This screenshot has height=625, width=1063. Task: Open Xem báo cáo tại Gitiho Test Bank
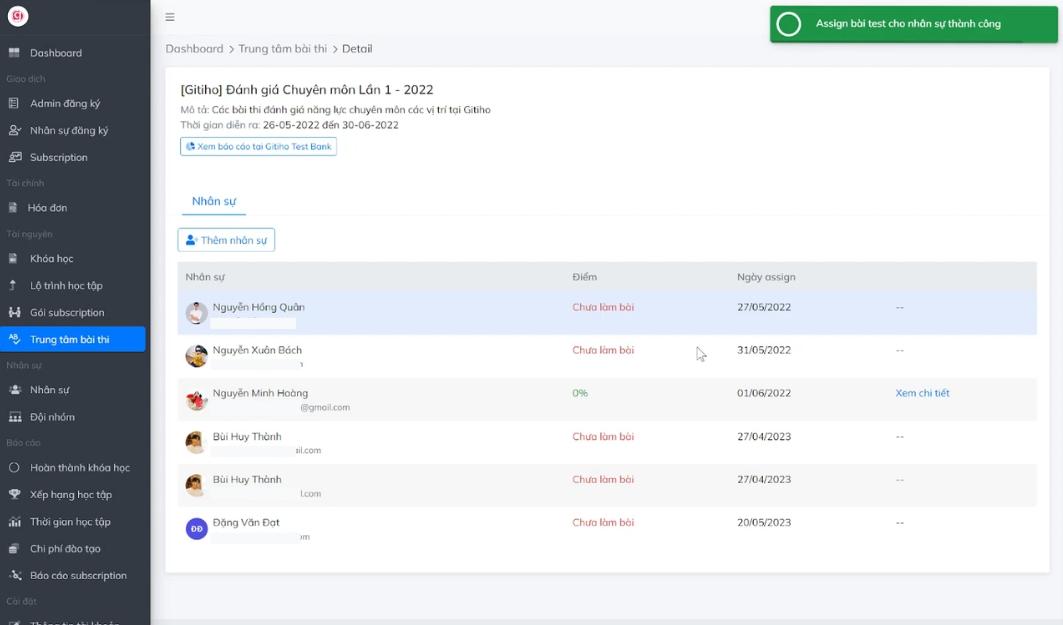pos(258,147)
